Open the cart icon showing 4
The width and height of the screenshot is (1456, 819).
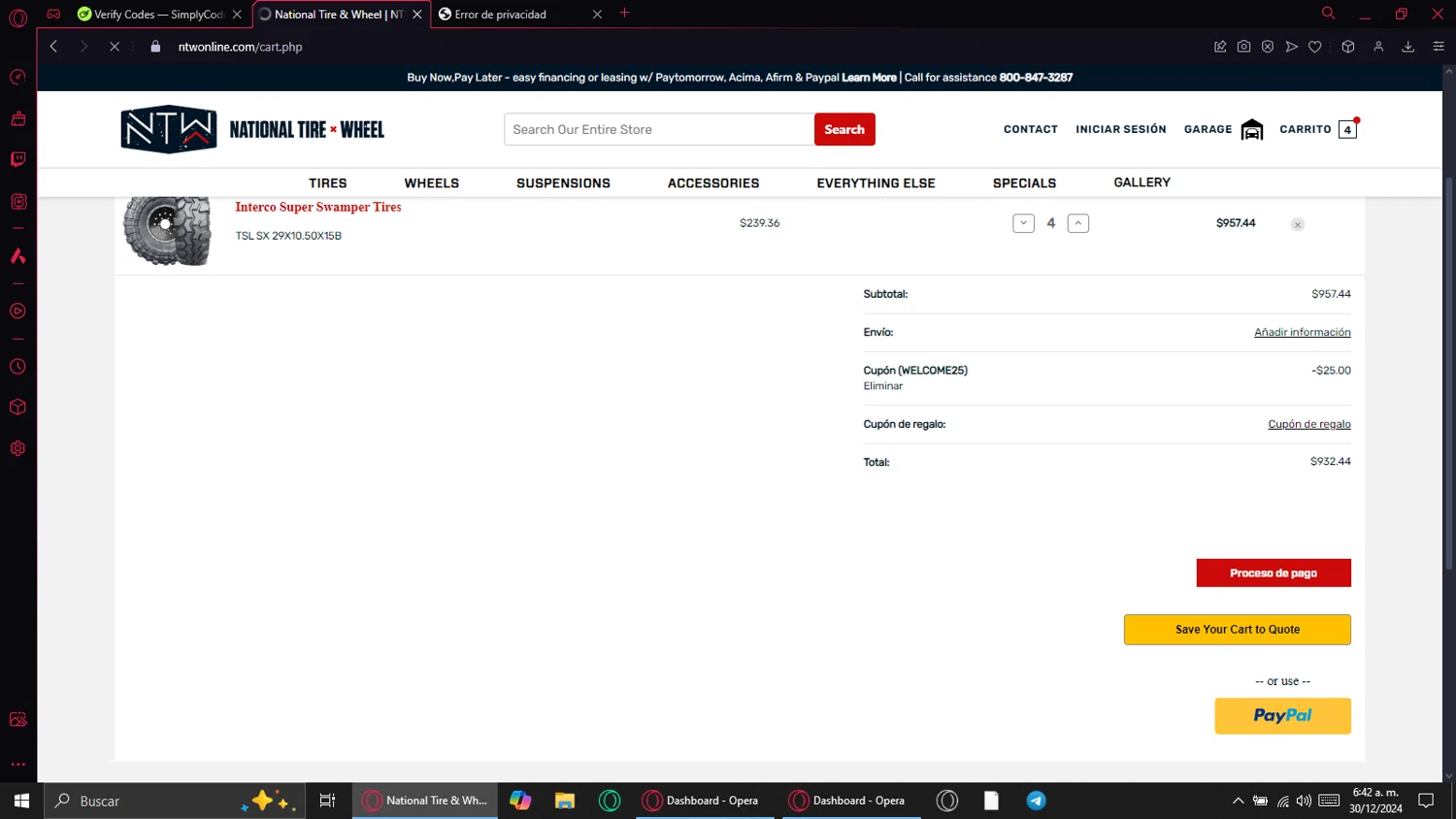[1347, 129]
